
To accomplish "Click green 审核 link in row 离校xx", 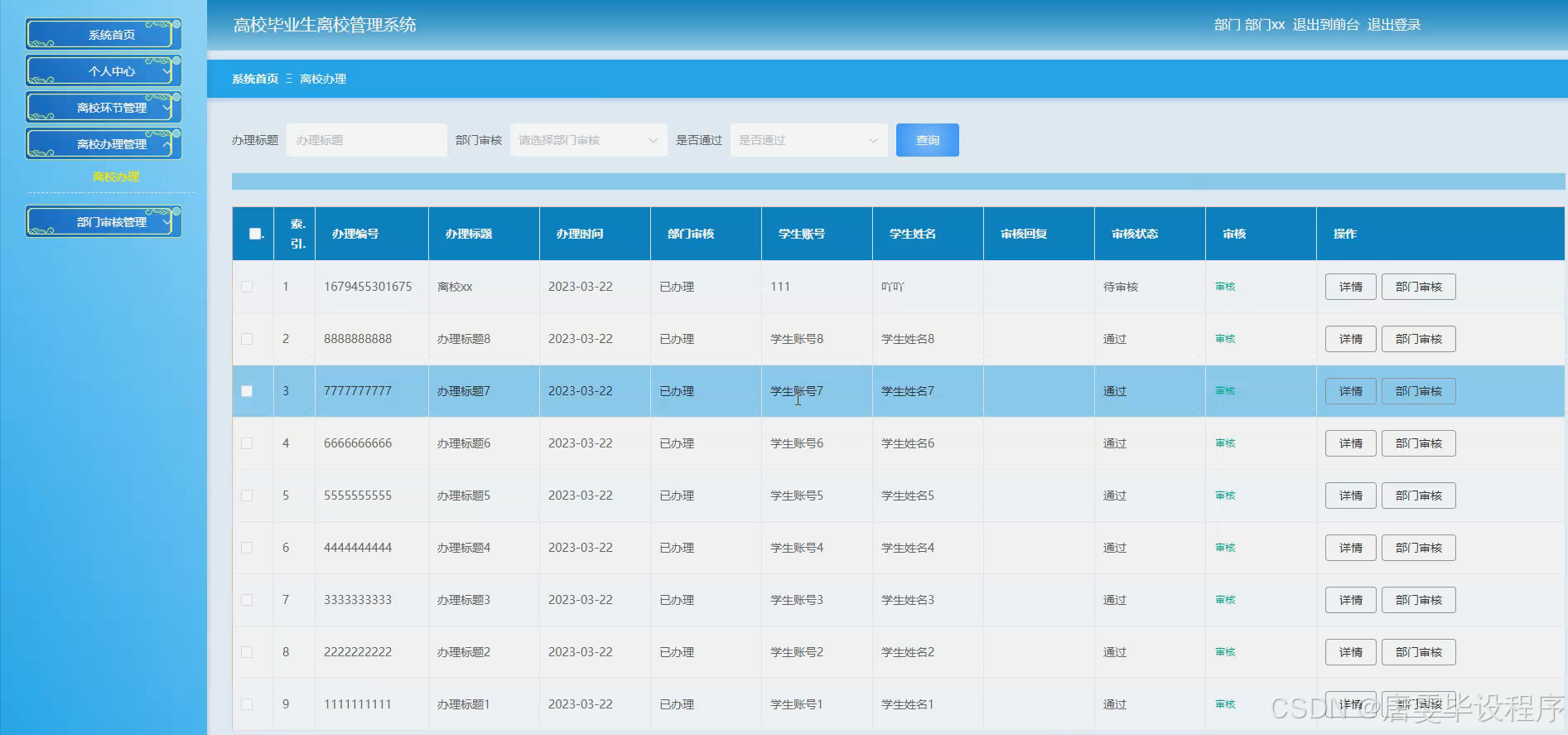I will click(1225, 287).
